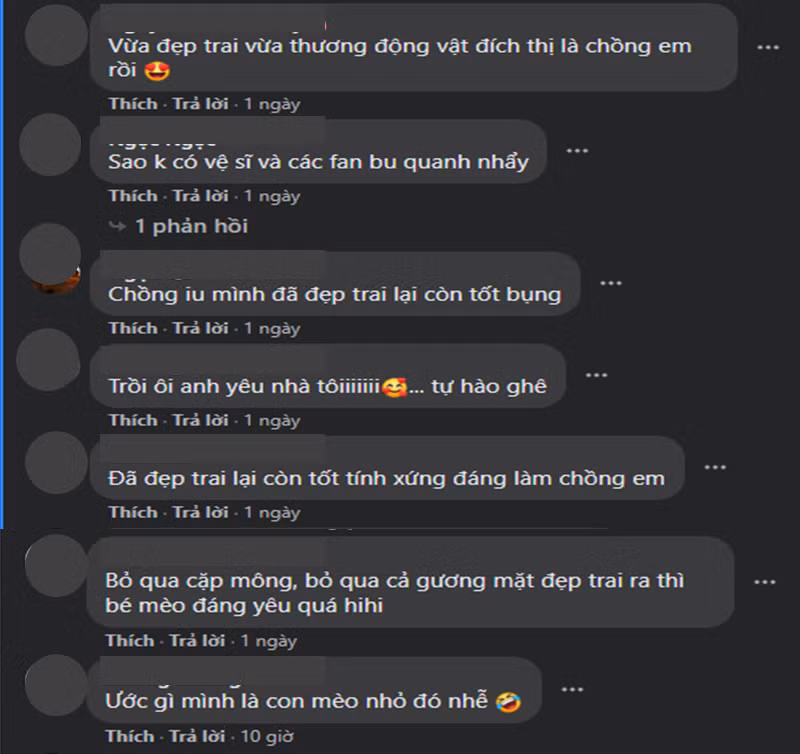Click Thích under 'Ước gì mình là con mèo' comment
800x754 pixels.
(x=130, y=736)
